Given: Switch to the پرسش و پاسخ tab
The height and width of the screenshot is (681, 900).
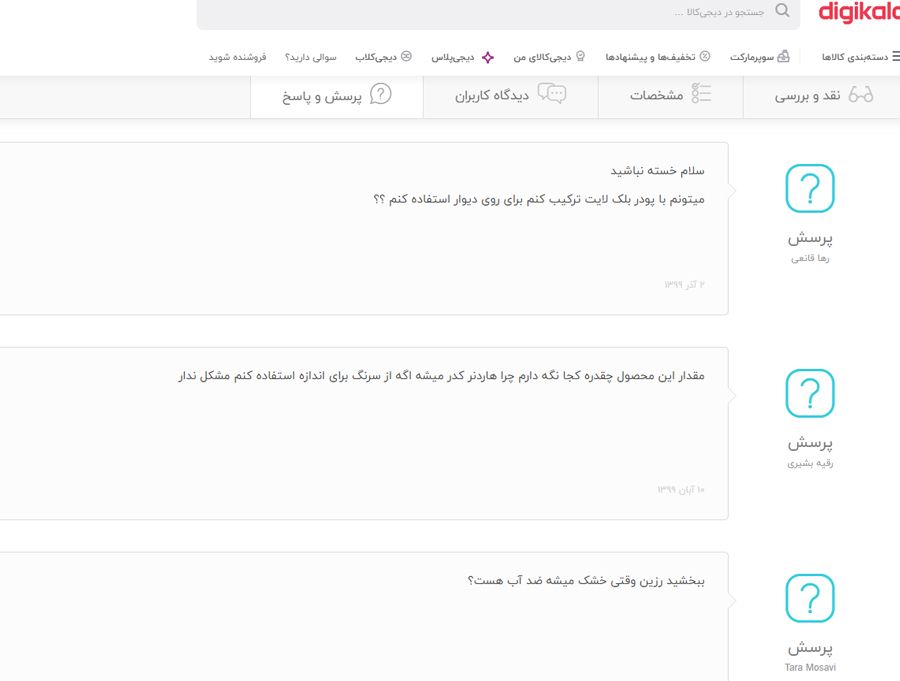Looking at the screenshot, I should pyautogui.click(x=337, y=96).
